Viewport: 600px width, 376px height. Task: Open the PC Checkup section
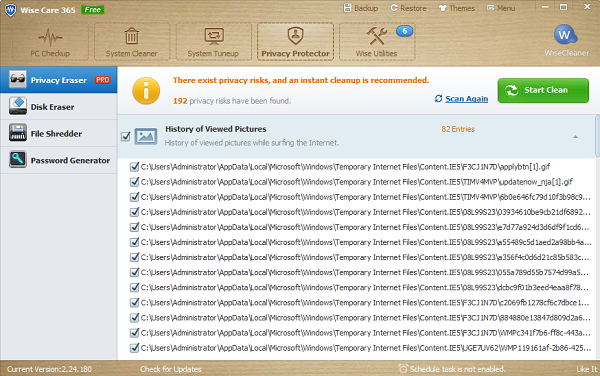50,42
